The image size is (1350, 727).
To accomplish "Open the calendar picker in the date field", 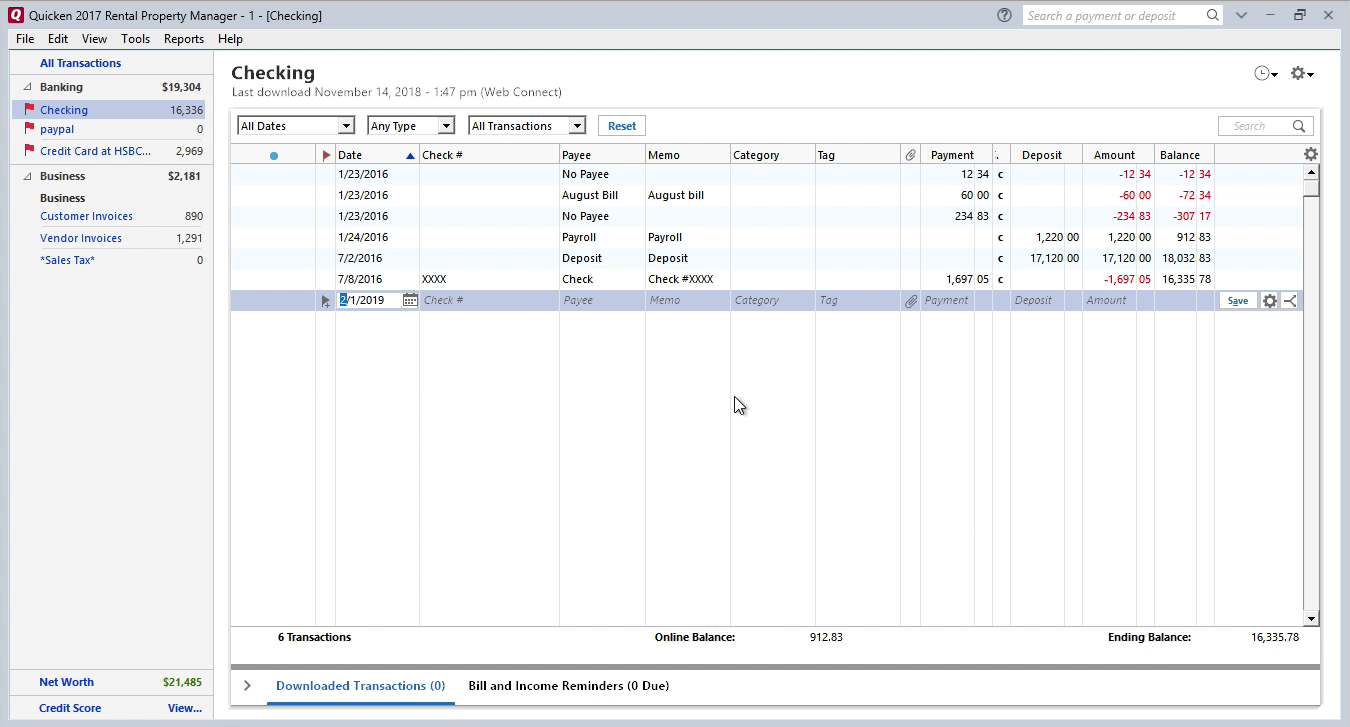I will (x=410, y=300).
